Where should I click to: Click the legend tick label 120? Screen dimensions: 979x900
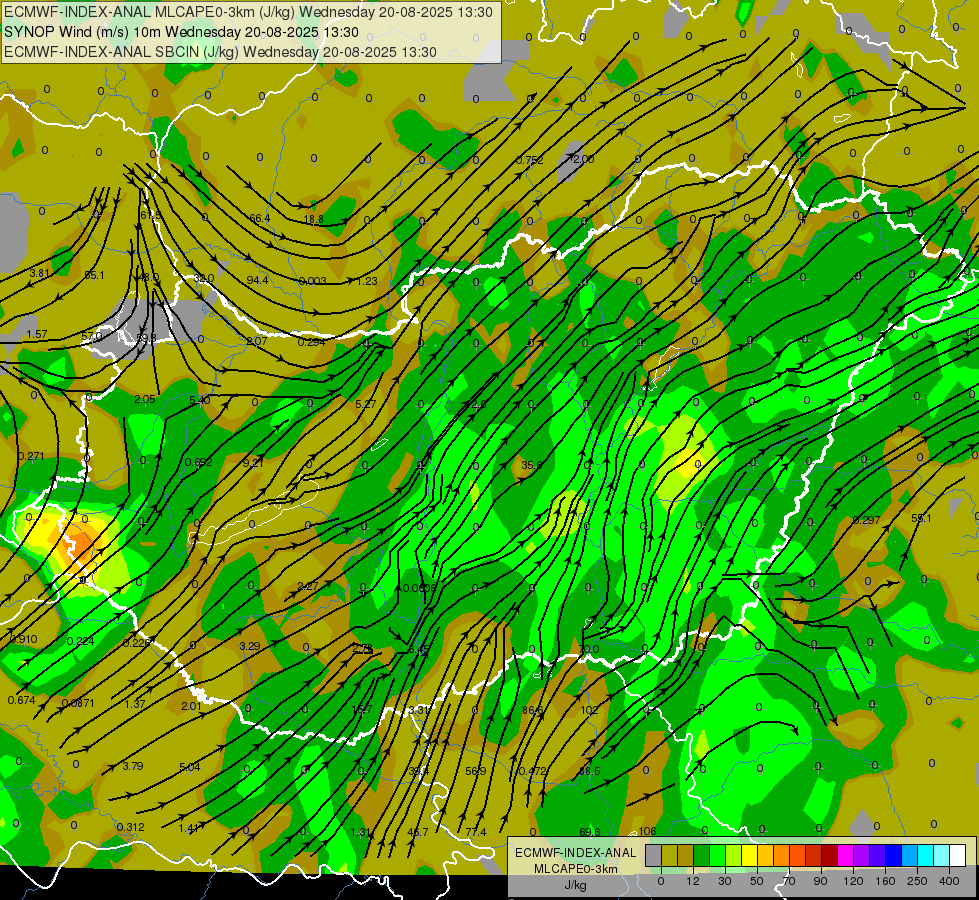click(x=853, y=881)
